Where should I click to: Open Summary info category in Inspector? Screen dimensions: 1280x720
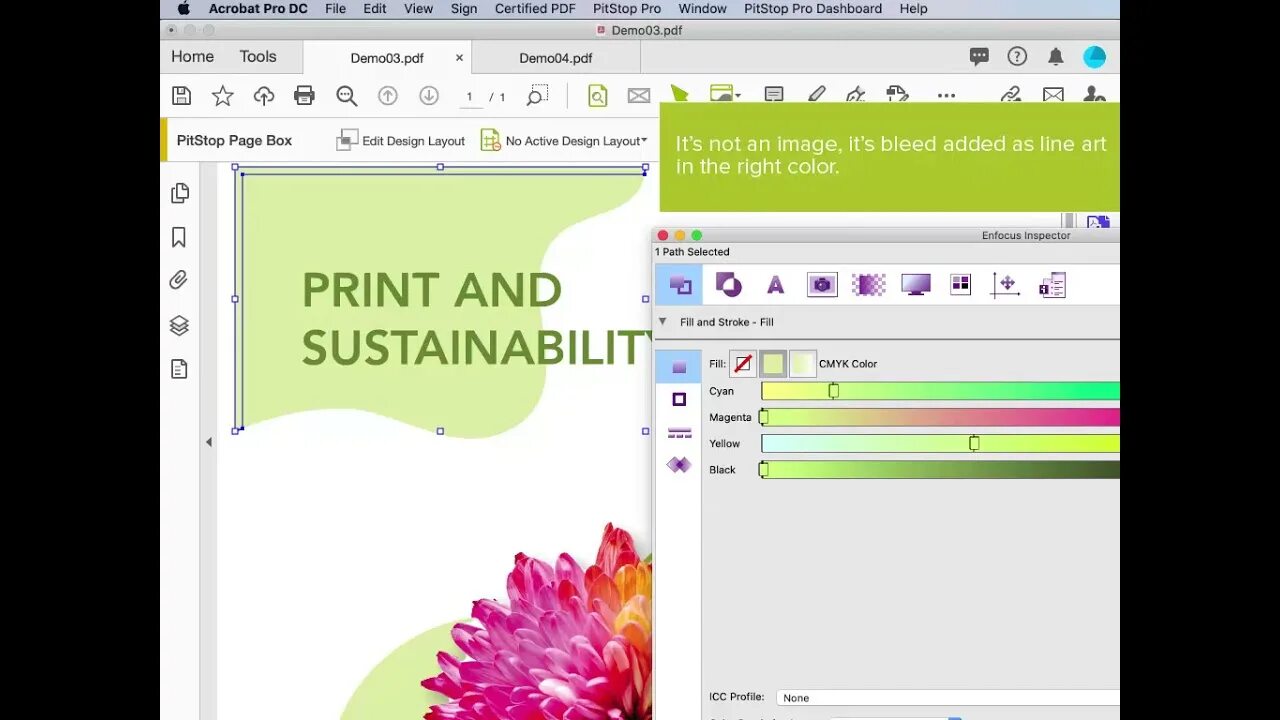pos(1052,285)
